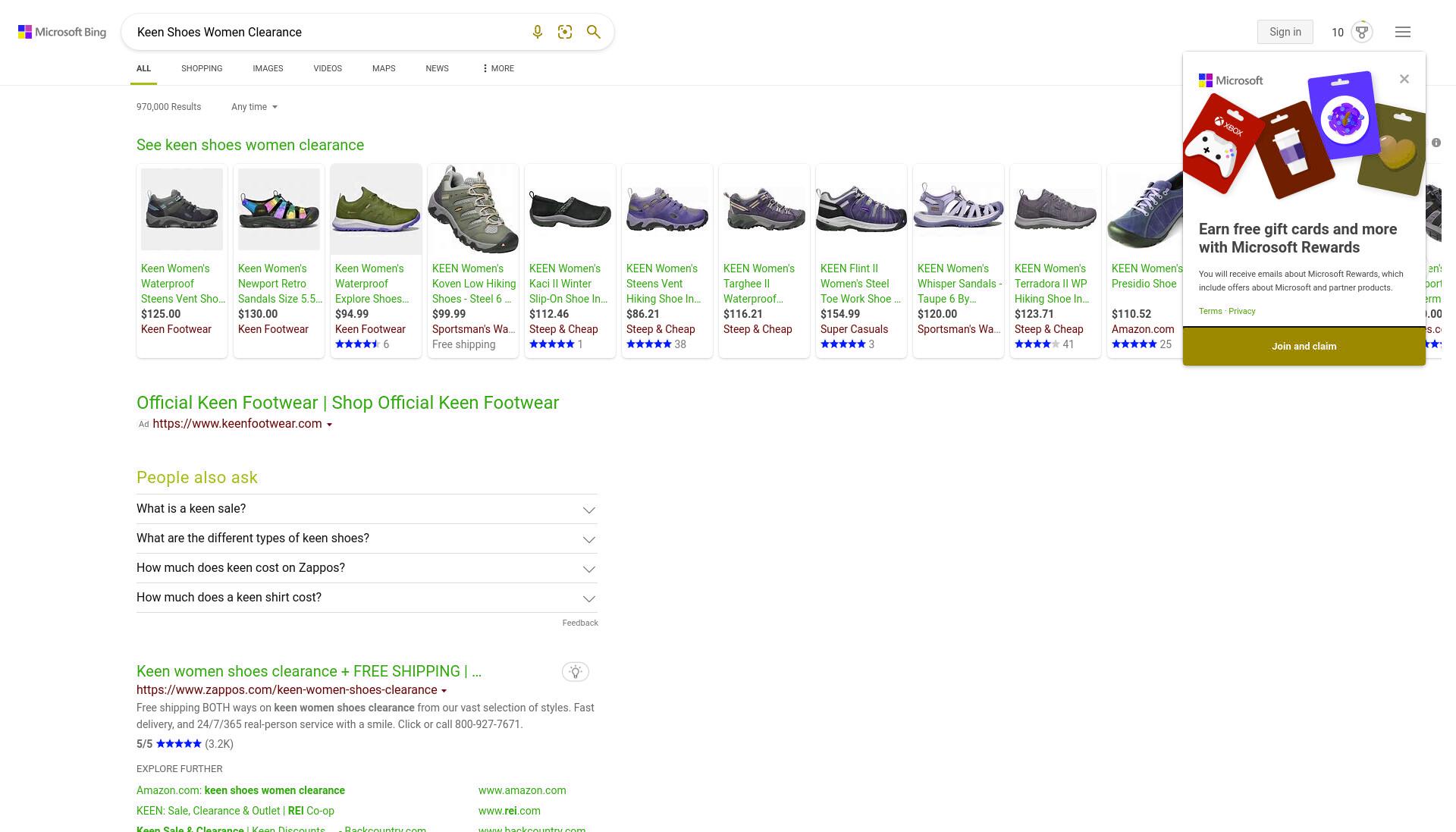Open Targhee II Waterproof shoe image
Screen dimensions: 1456x832
point(764,209)
